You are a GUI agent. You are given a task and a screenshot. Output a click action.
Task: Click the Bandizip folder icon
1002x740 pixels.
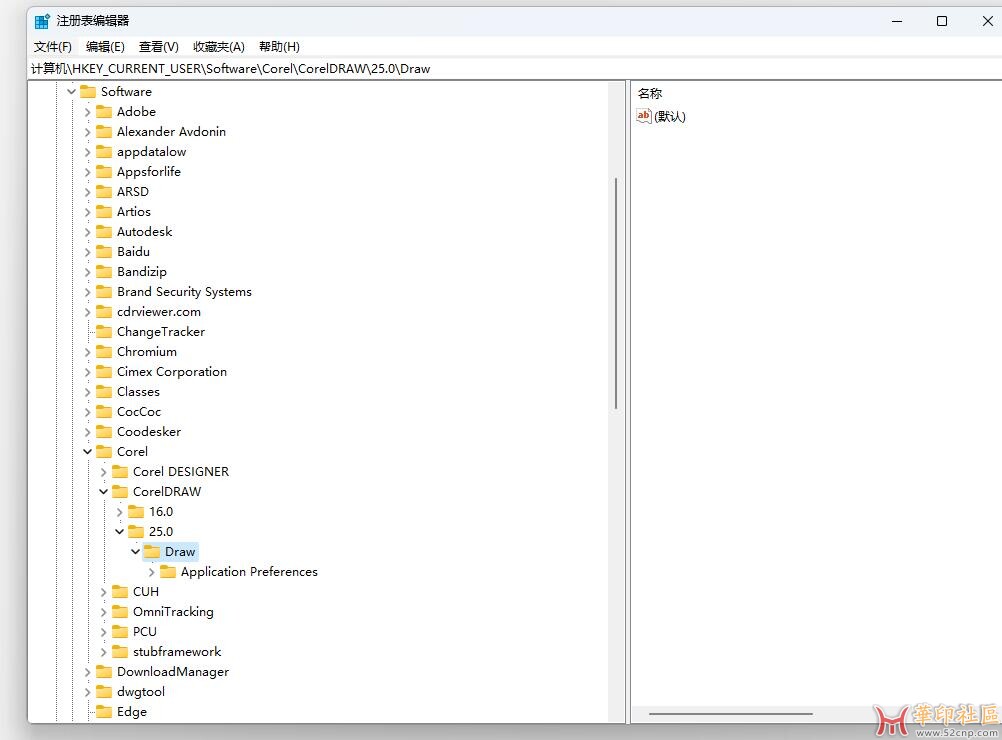(x=104, y=272)
